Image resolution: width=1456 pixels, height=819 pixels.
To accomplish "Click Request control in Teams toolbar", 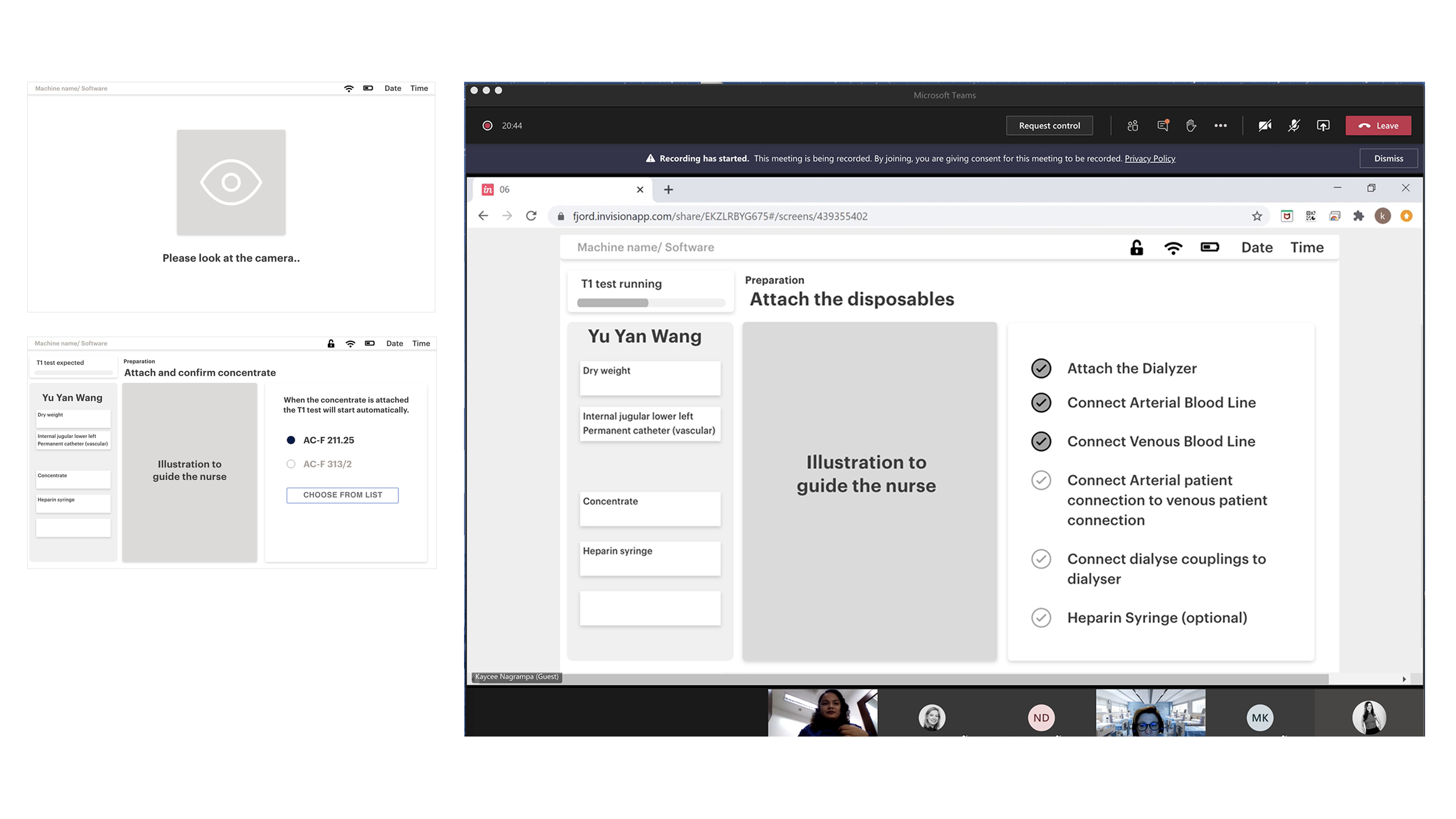I will pos(1049,125).
